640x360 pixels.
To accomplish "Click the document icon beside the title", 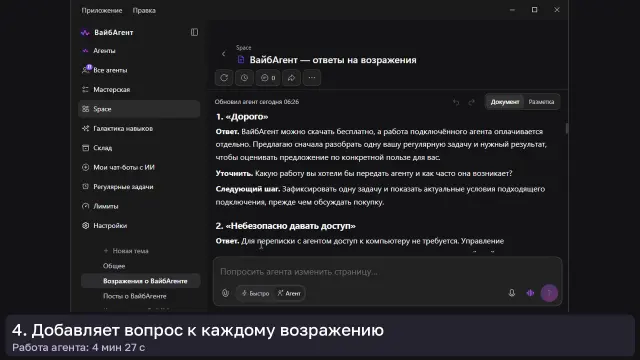I will [x=241, y=60].
